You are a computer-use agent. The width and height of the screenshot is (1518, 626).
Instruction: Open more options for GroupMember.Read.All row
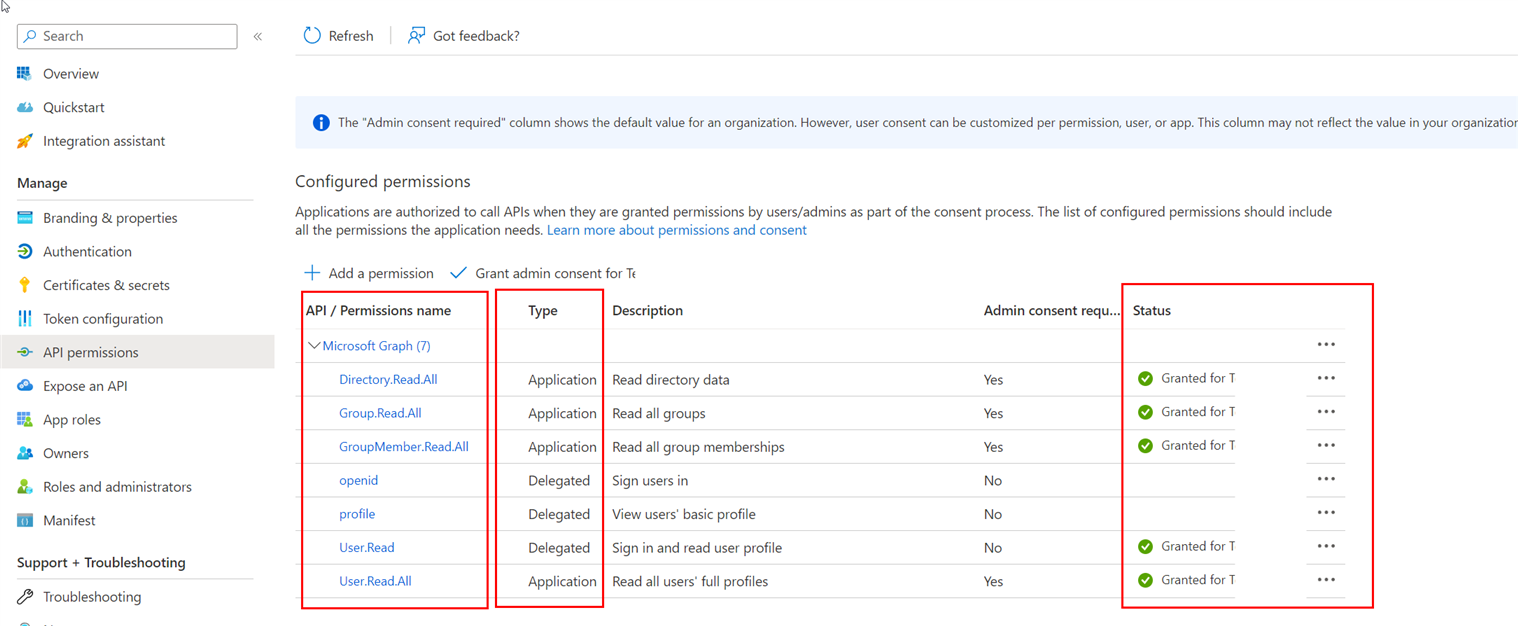(1326, 445)
